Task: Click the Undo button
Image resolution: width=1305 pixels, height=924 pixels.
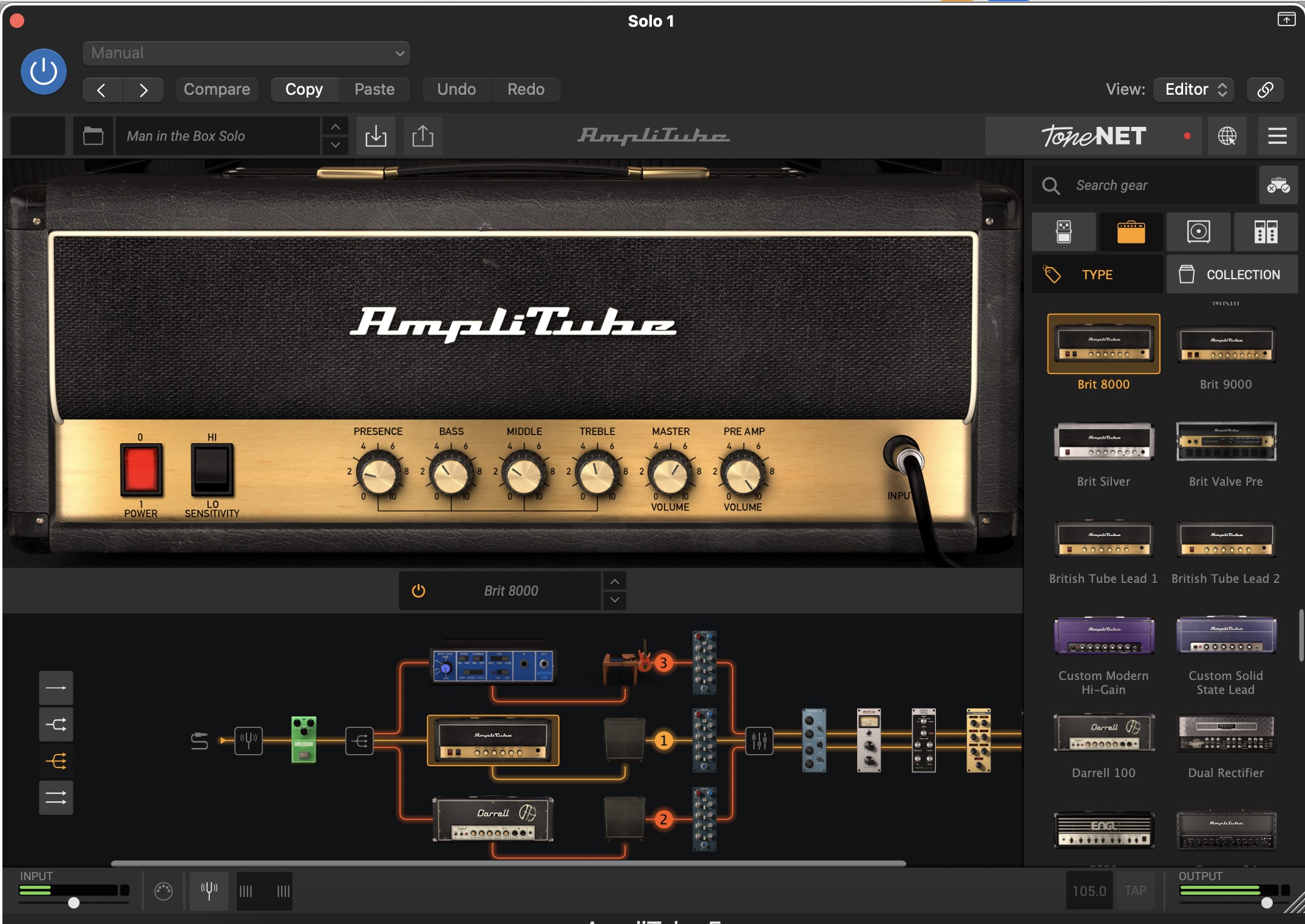Action: [456, 89]
